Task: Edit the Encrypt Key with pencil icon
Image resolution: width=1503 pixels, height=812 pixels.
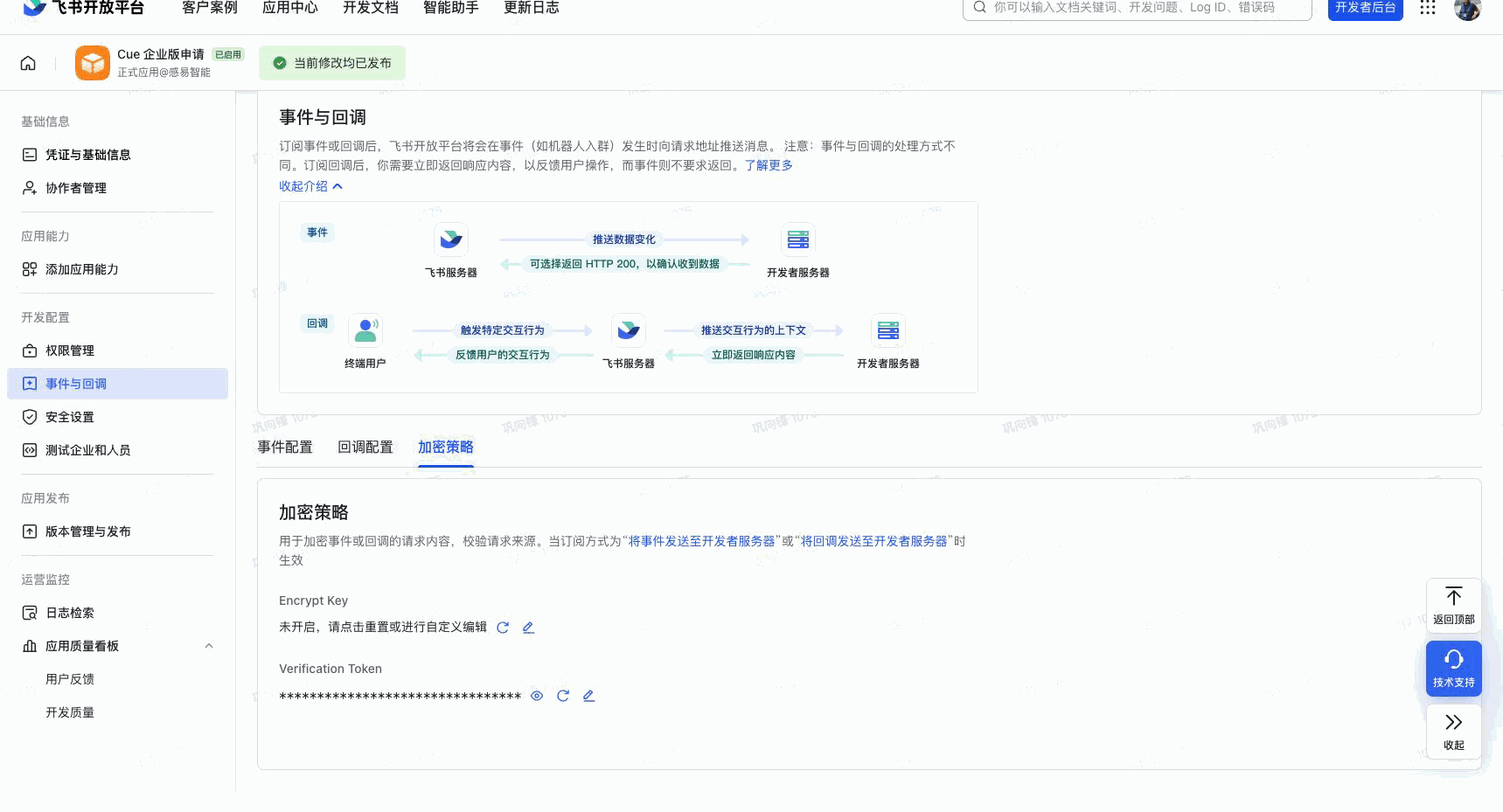Action: coord(528,628)
